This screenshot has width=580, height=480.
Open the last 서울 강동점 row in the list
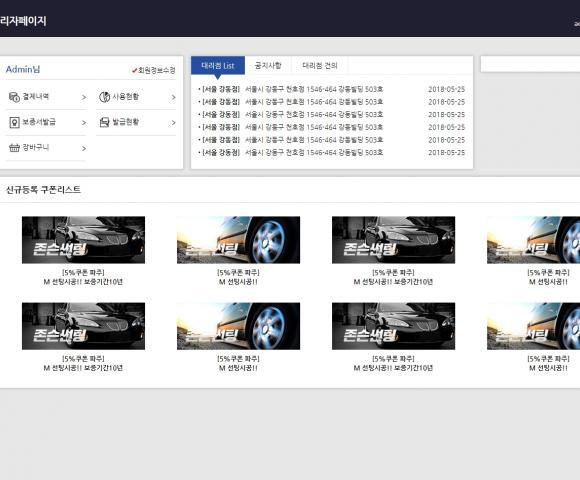point(331,152)
